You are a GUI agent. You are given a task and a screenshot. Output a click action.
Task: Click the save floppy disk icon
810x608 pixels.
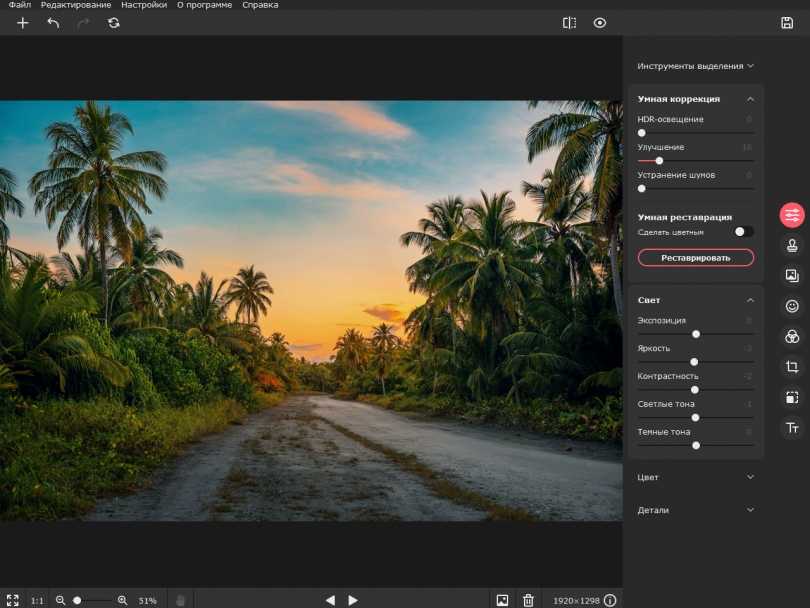[787, 23]
